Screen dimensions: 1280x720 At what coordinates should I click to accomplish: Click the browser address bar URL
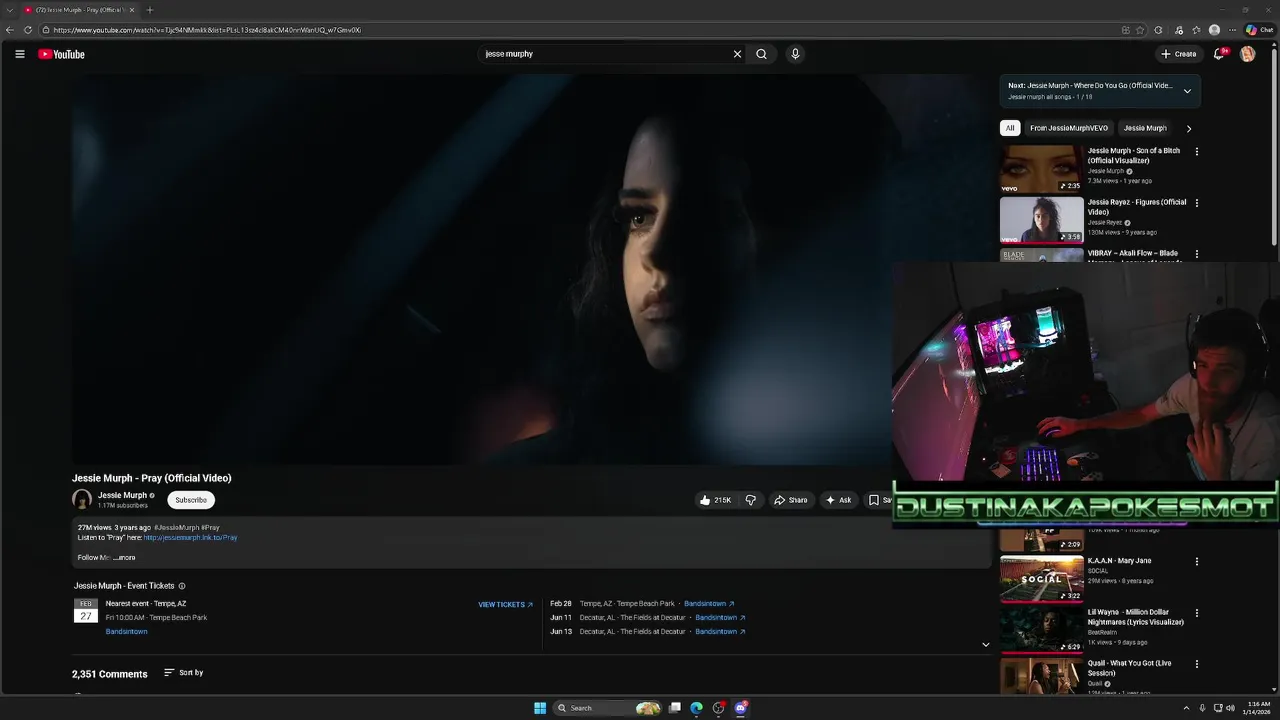point(207,30)
